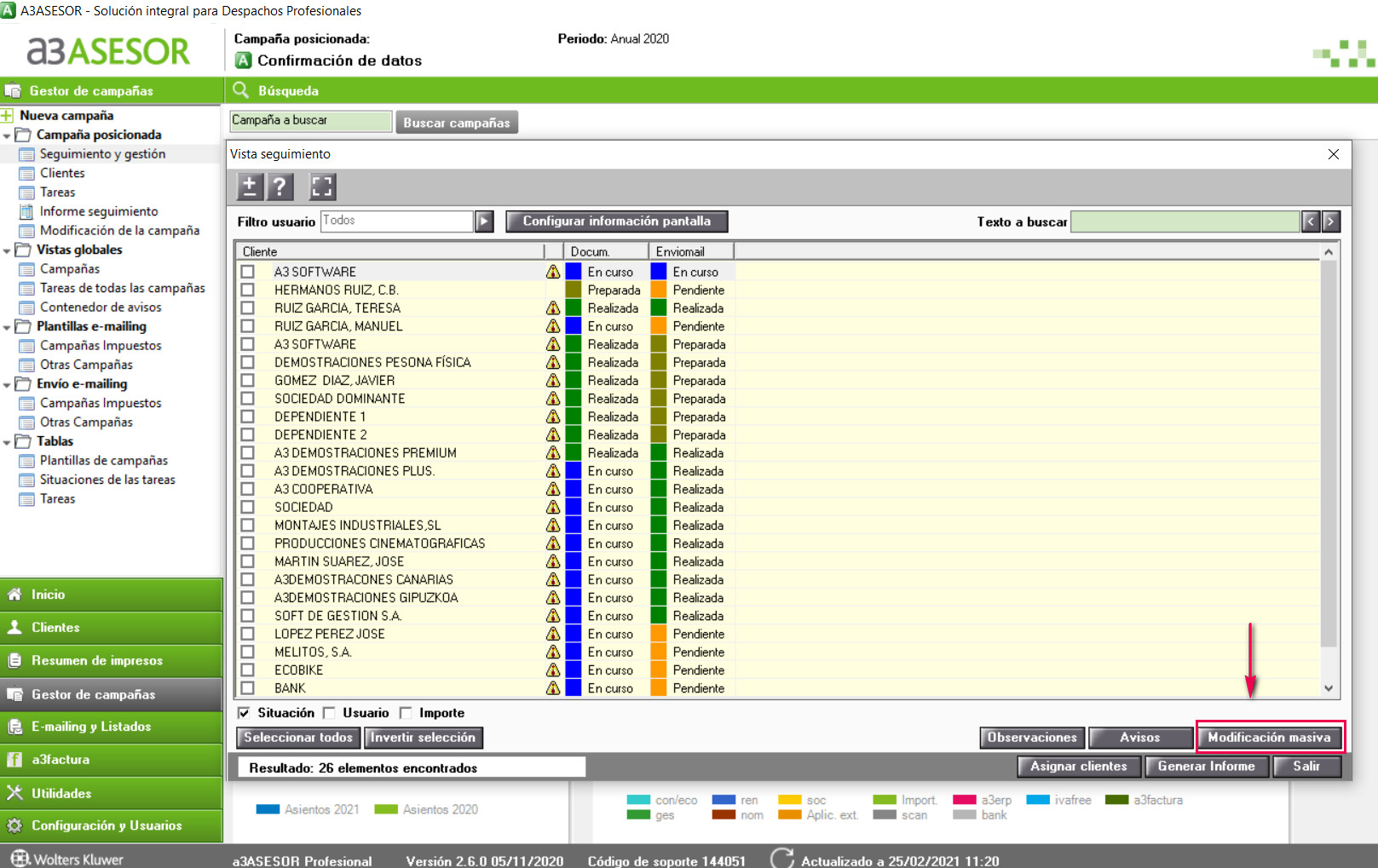Click the Asignar clientes button

click(1078, 767)
